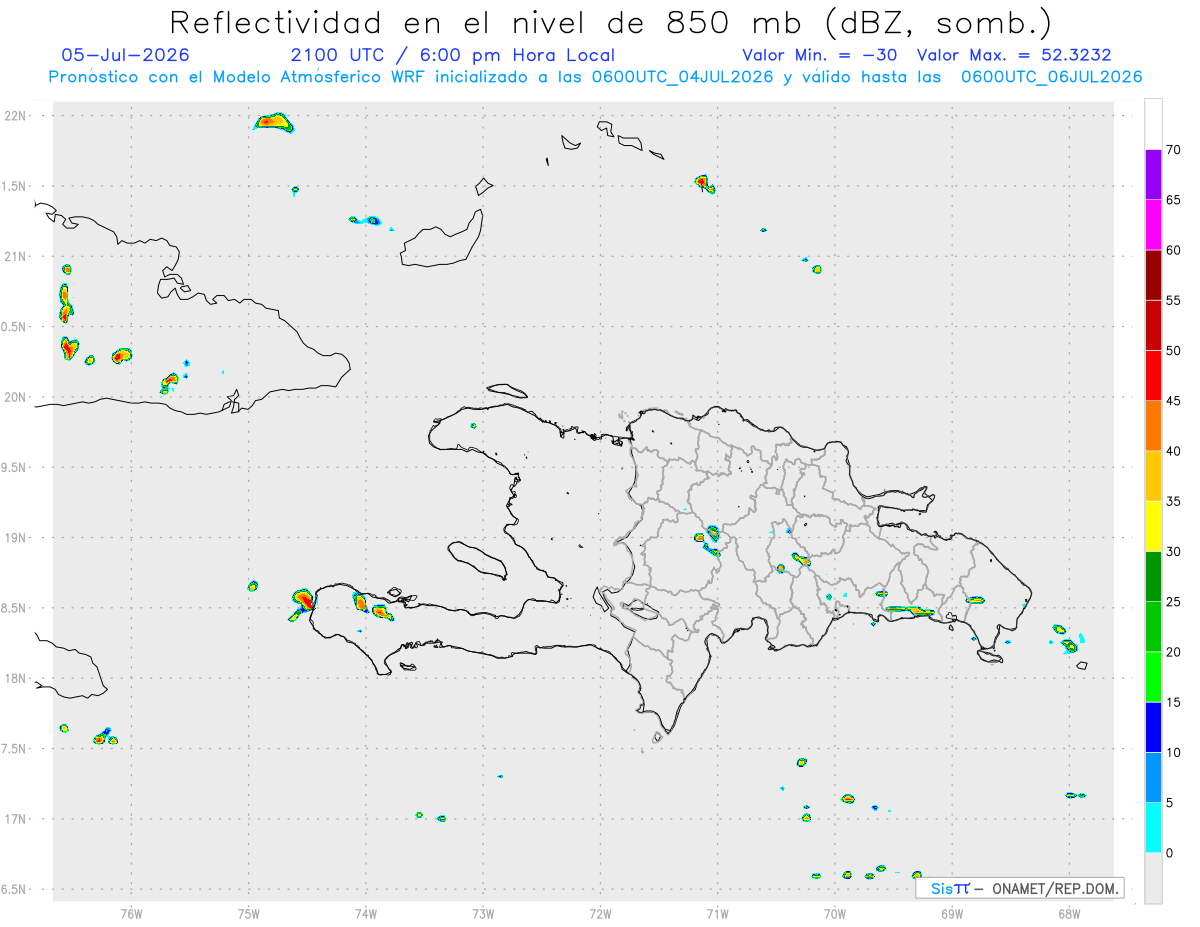The image size is (1200, 927).
Task: Click '2100 UTC / 6:00 pm Hora Local'
Action: [453, 55]
